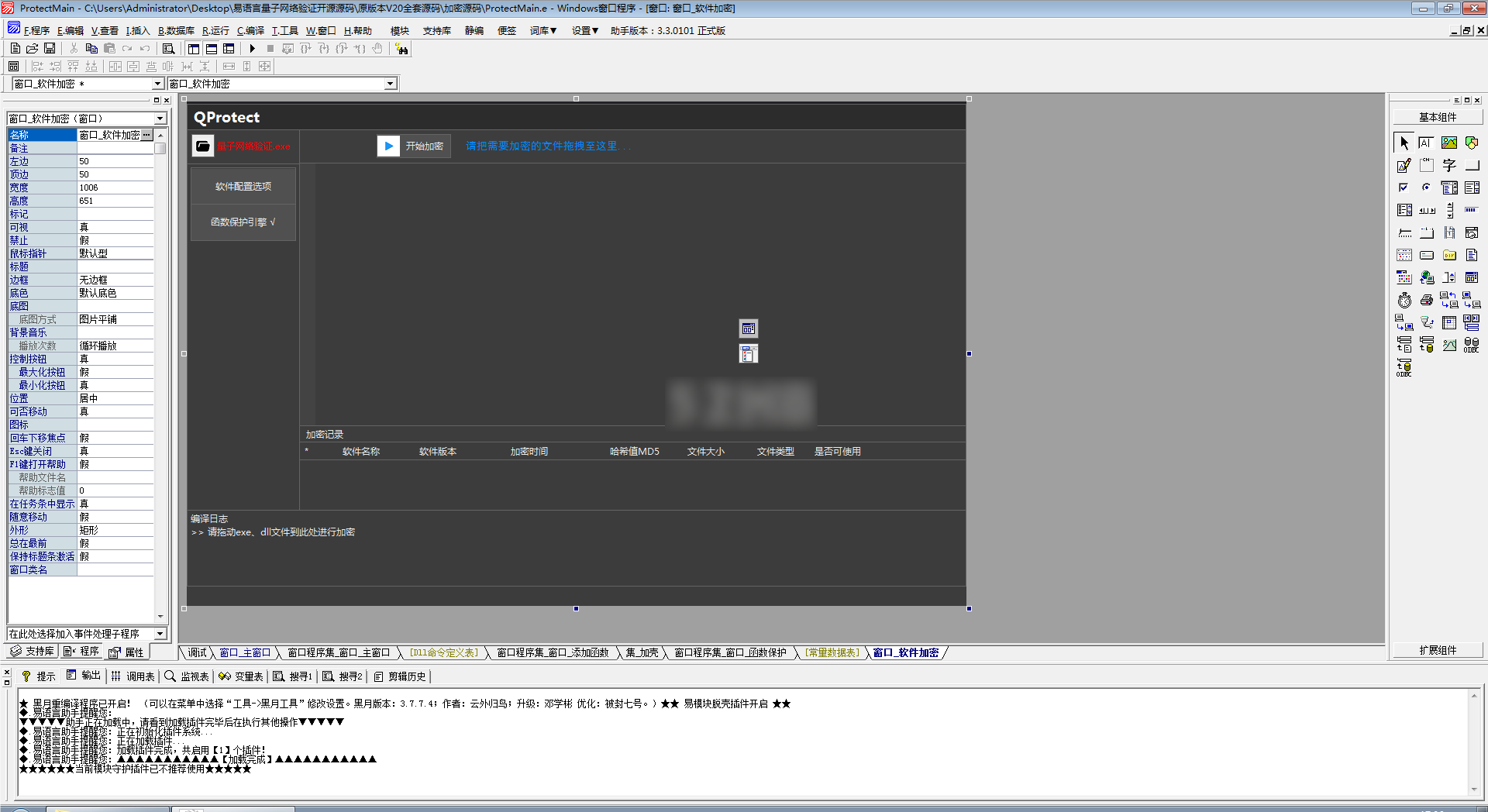Select the 边框 property row
Image resolution: width=1488 pixels, height=812 pixels.
(81, 280)
